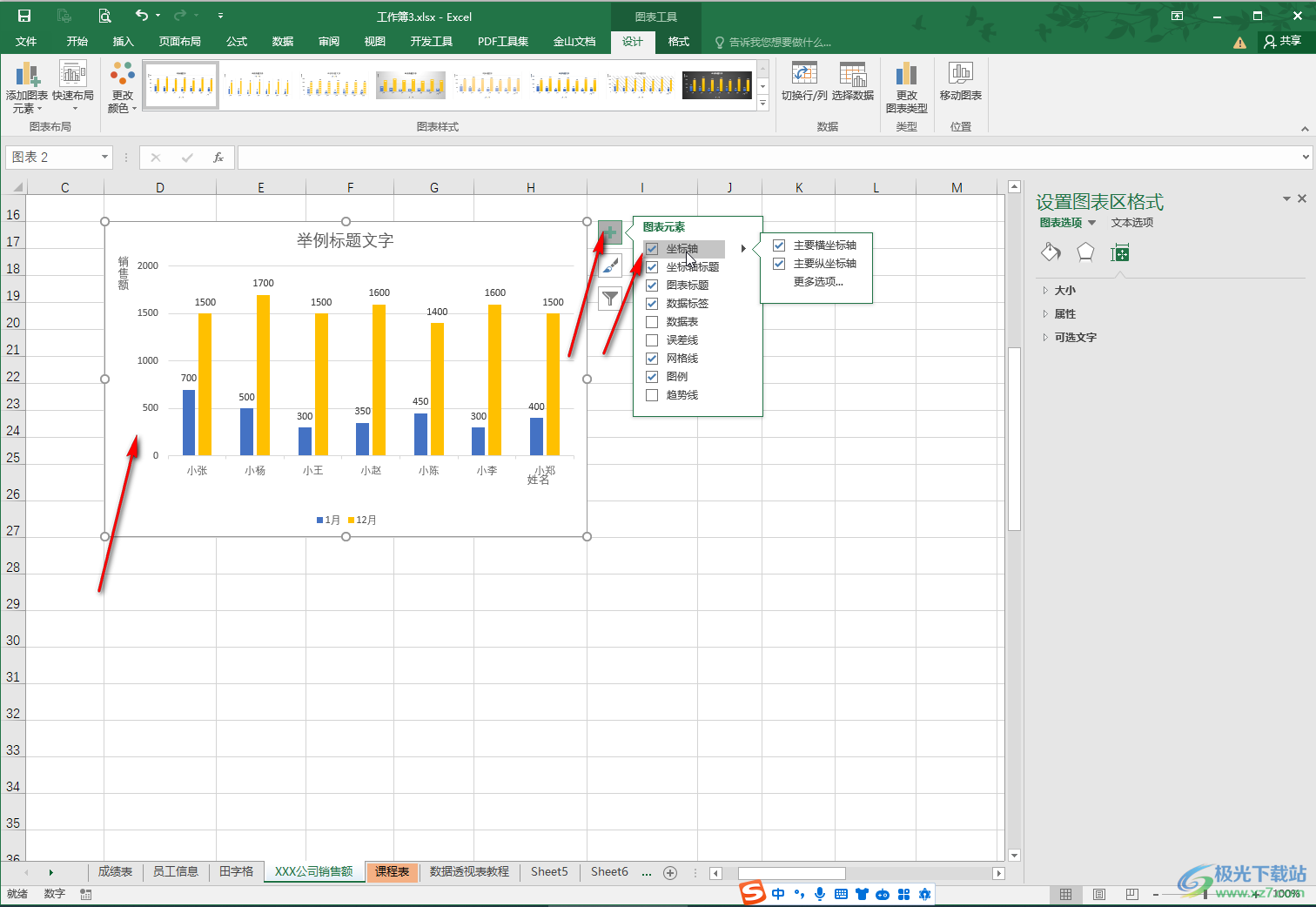Click the insert function fx icon

(218, 158)
